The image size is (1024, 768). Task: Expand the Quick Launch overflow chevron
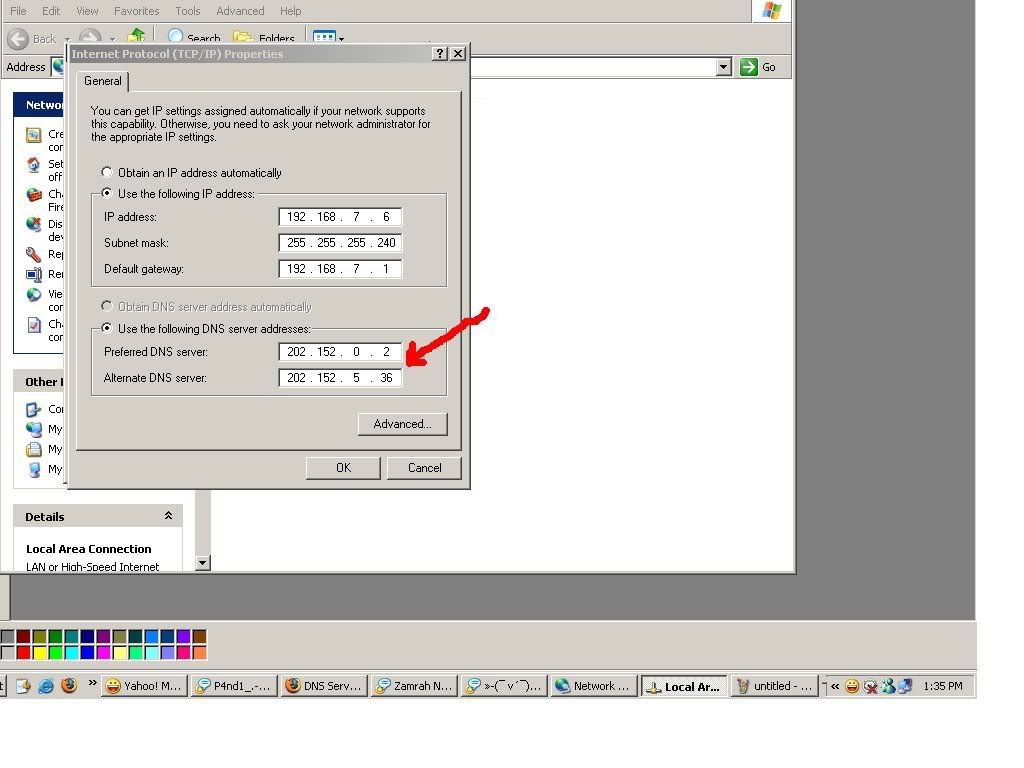coord(92,683)
